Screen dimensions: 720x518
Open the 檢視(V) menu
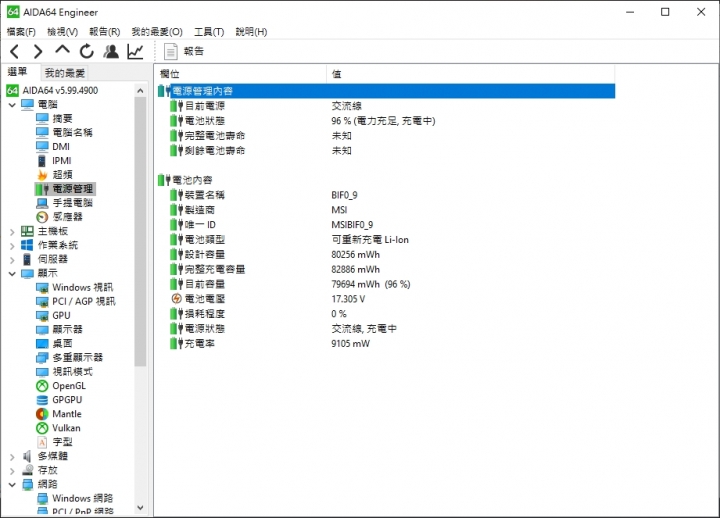(62, 32)
